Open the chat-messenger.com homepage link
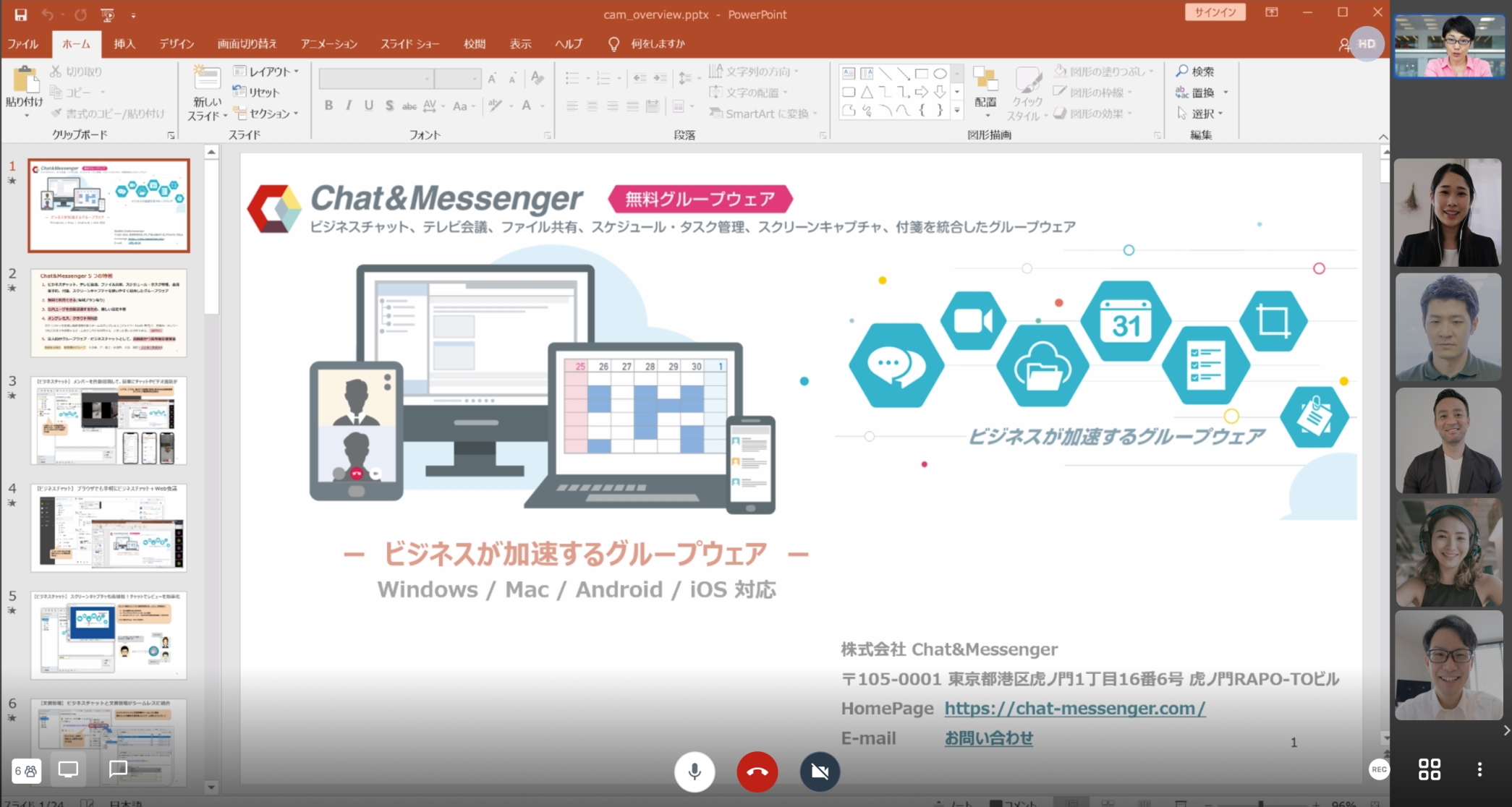The width and height of the screenshot is (1512, 807). [1074, 709]
